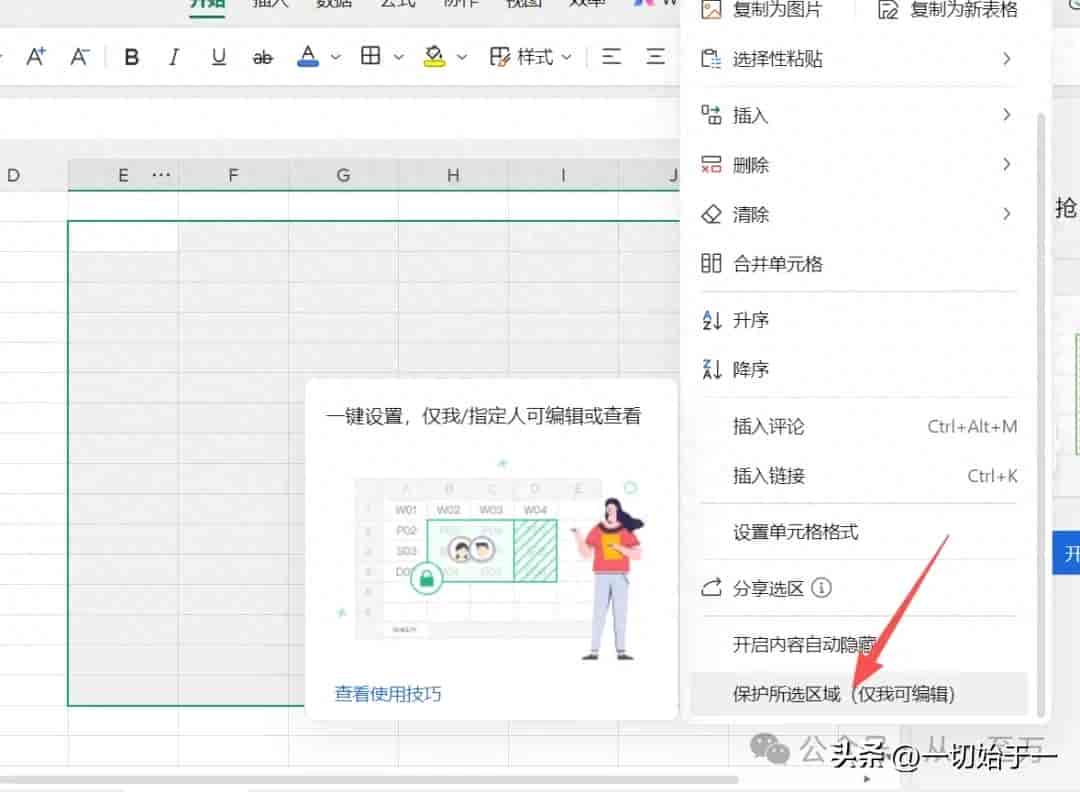Increase font size with A+ icon
This screenshot has height=792, width=1080.
coord(36,56)
